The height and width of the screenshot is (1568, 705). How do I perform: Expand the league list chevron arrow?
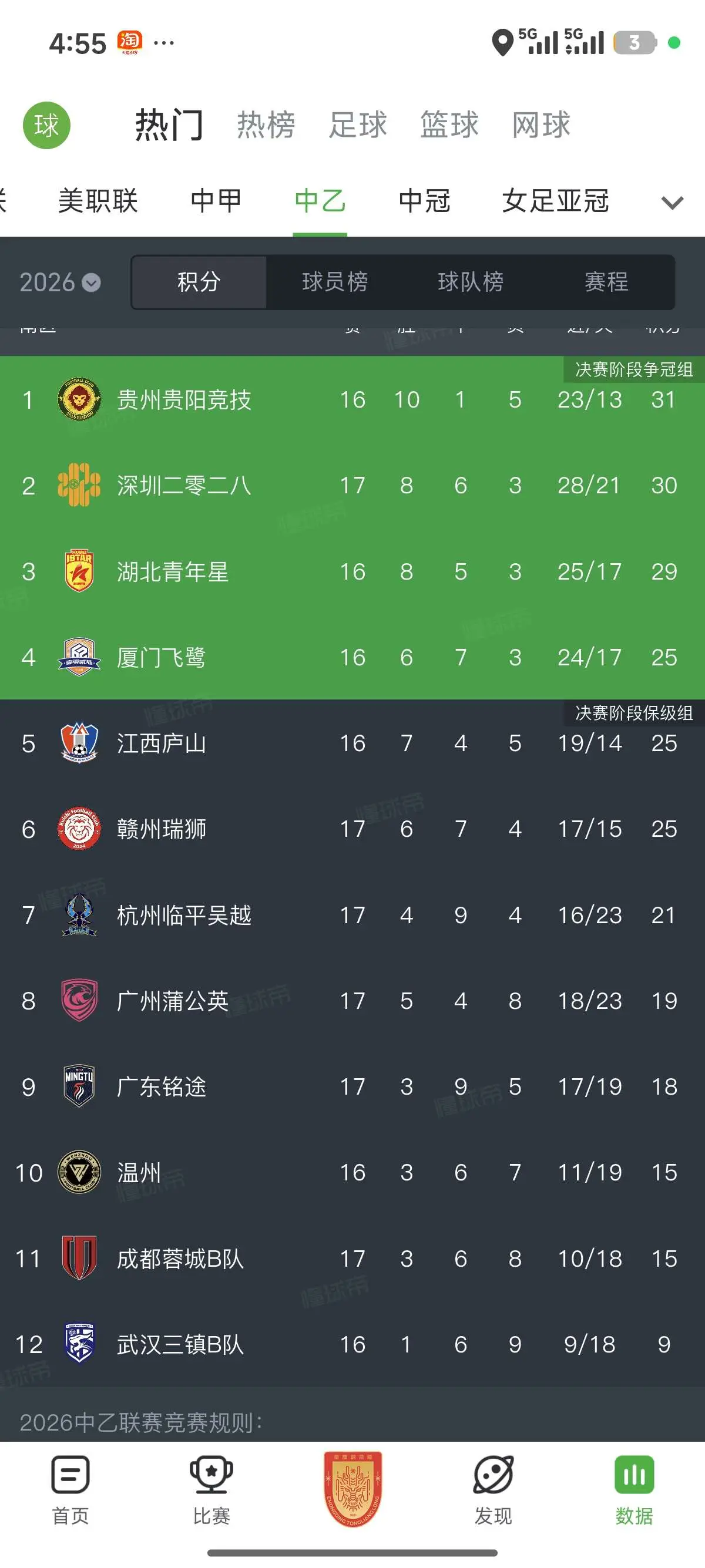click(672, 202)
